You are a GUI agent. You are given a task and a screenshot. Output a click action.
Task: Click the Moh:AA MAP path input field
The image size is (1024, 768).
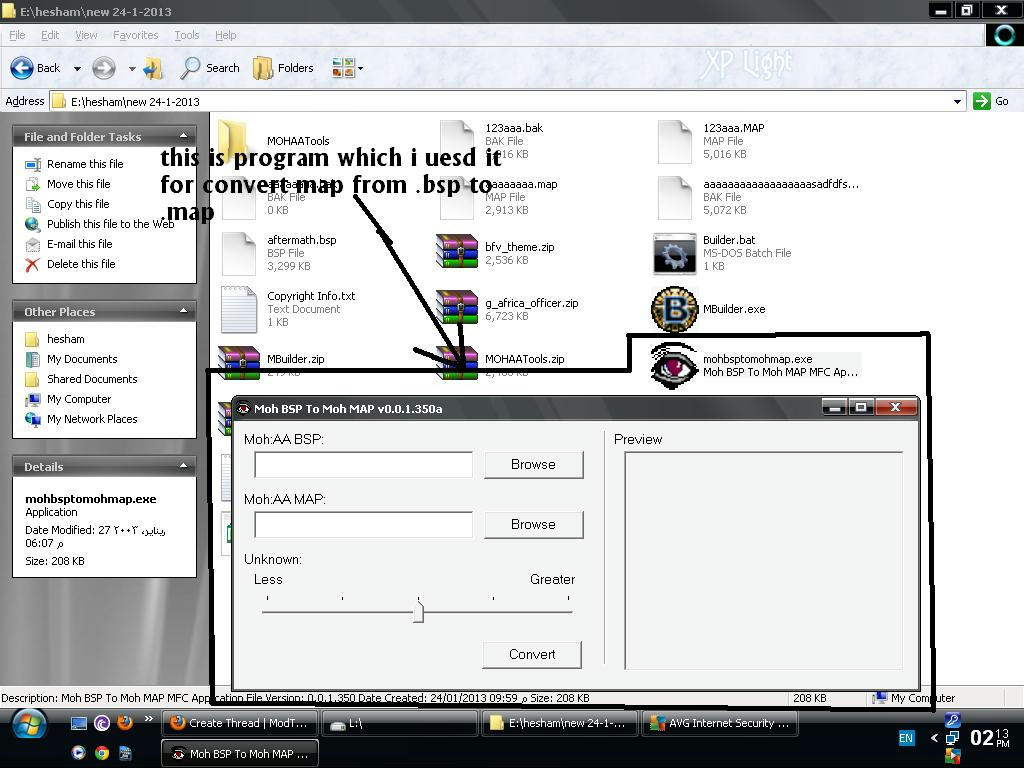point(363,524)
